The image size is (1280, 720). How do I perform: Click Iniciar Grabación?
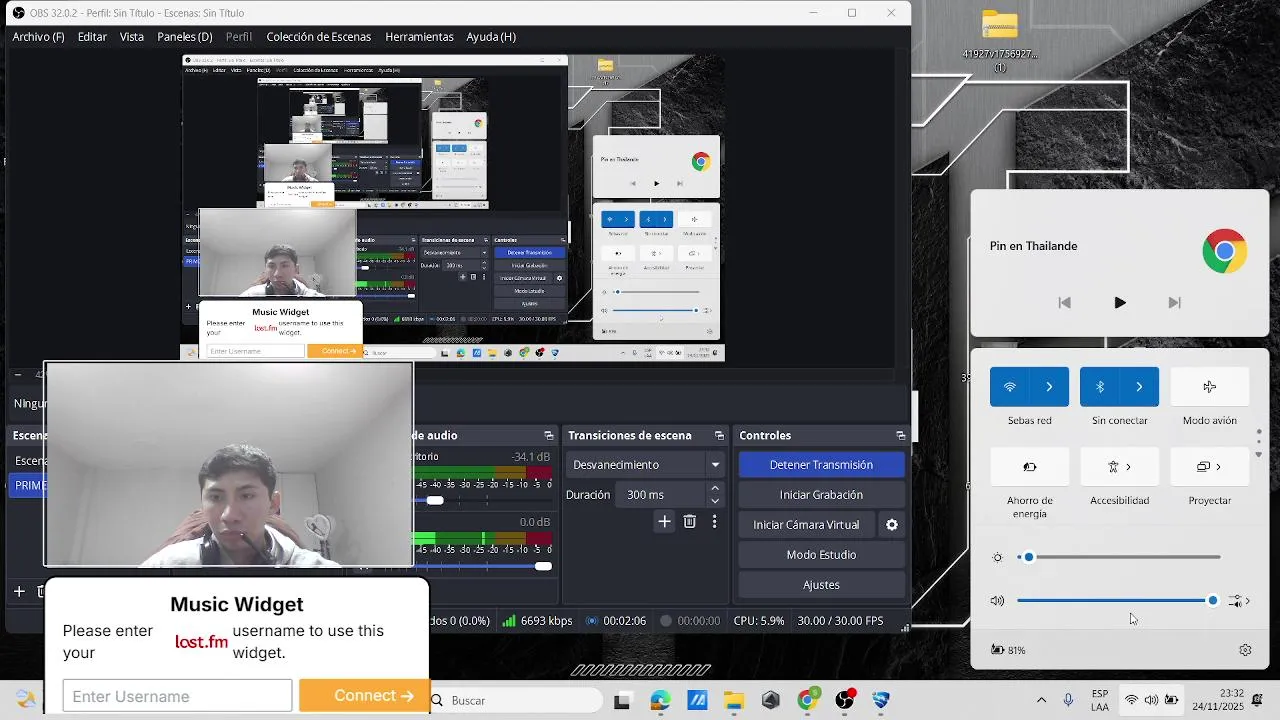click(821, 495)
